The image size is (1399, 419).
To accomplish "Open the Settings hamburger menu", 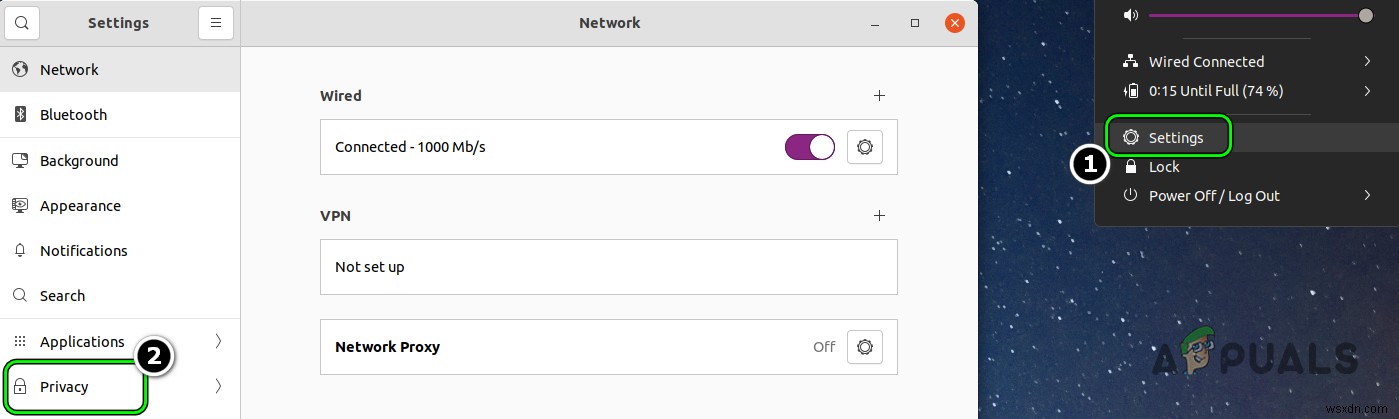I will point(215,22).
